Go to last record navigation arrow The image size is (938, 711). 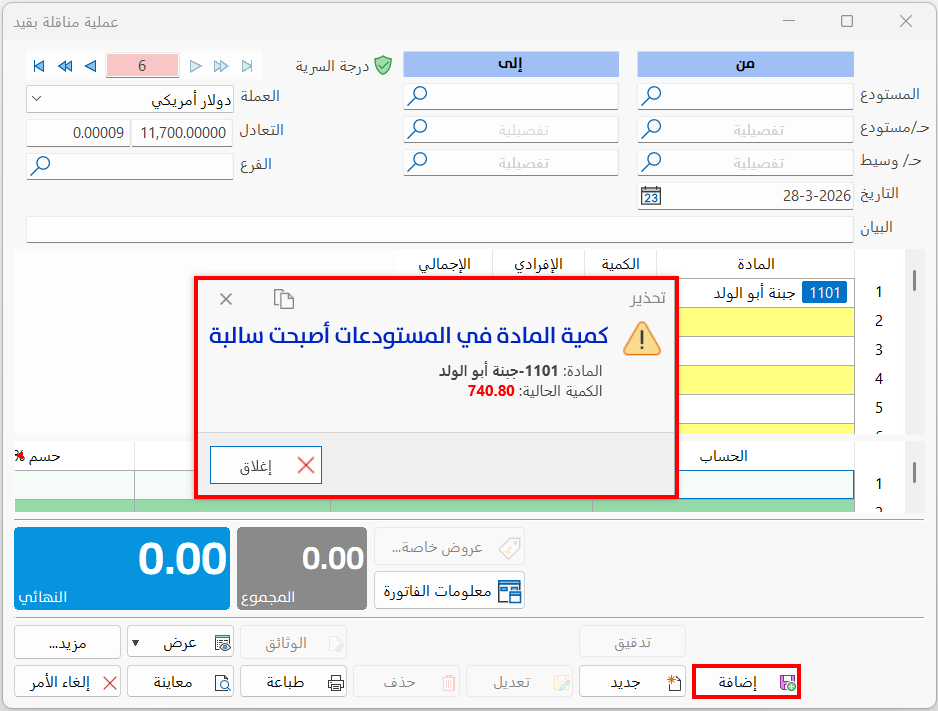(x=247, y=66)
